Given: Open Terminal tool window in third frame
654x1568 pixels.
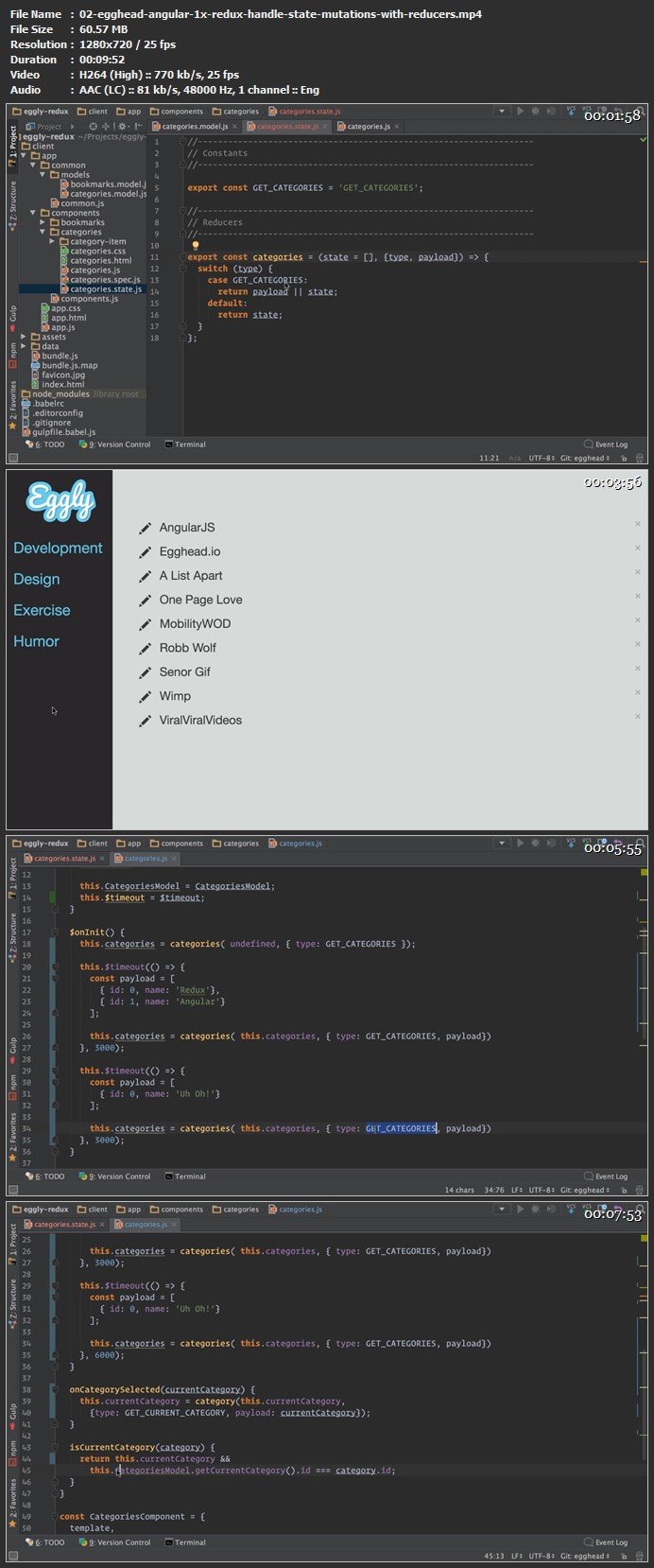Looking at the screenshot, I should [185, 1176].
